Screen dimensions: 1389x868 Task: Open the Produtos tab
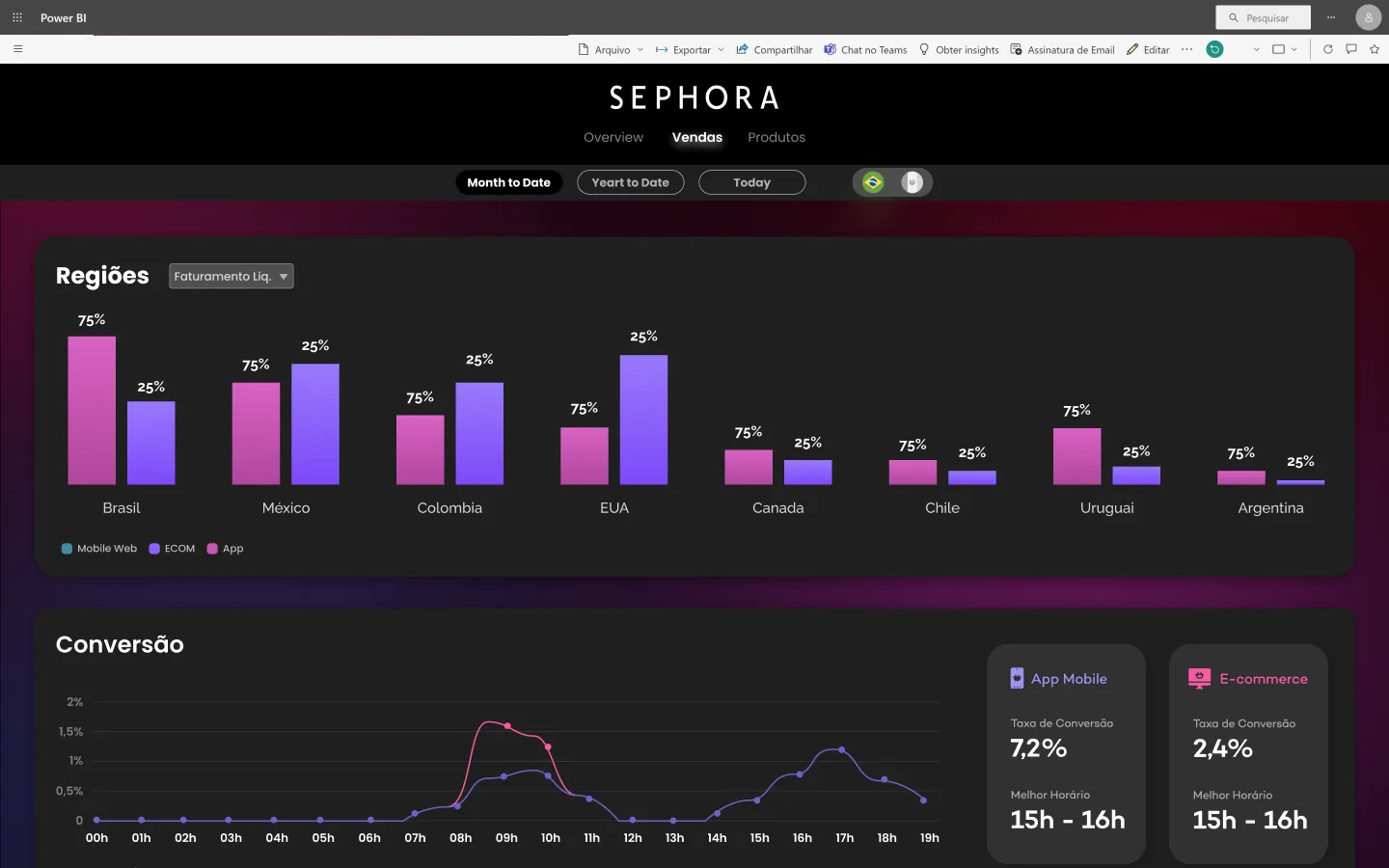tap(776, 137)
